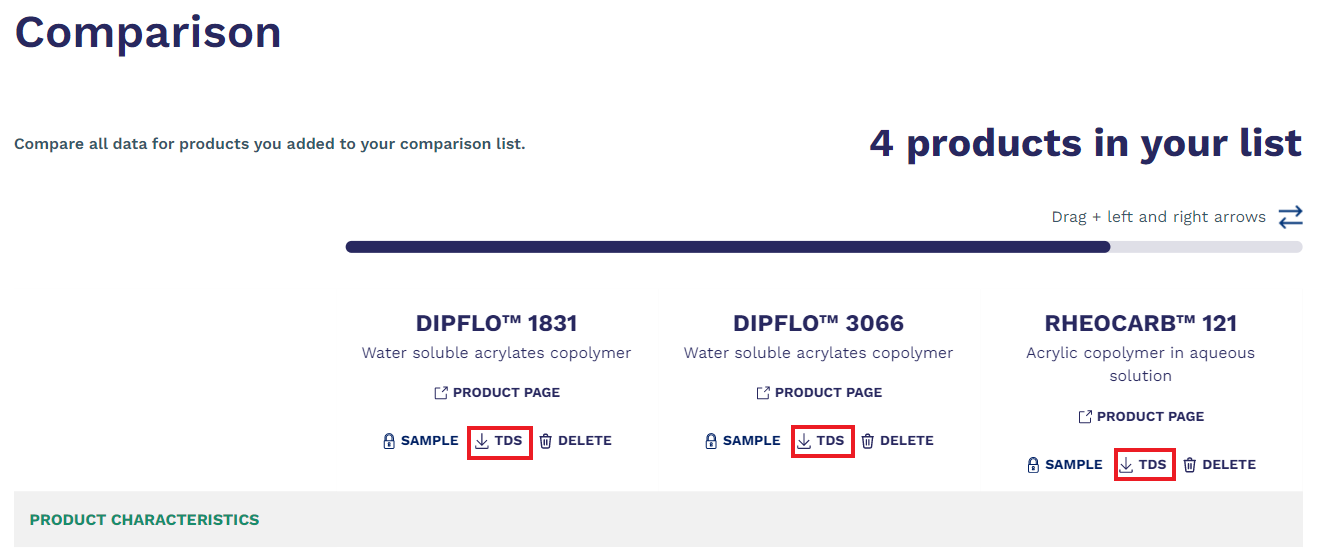This screenshot has height=557, width=1338.
Task: Click the lock icon beside DIPFLO 3066 SAMPLE
Action: pyautogui.click(x=711, y=441)
